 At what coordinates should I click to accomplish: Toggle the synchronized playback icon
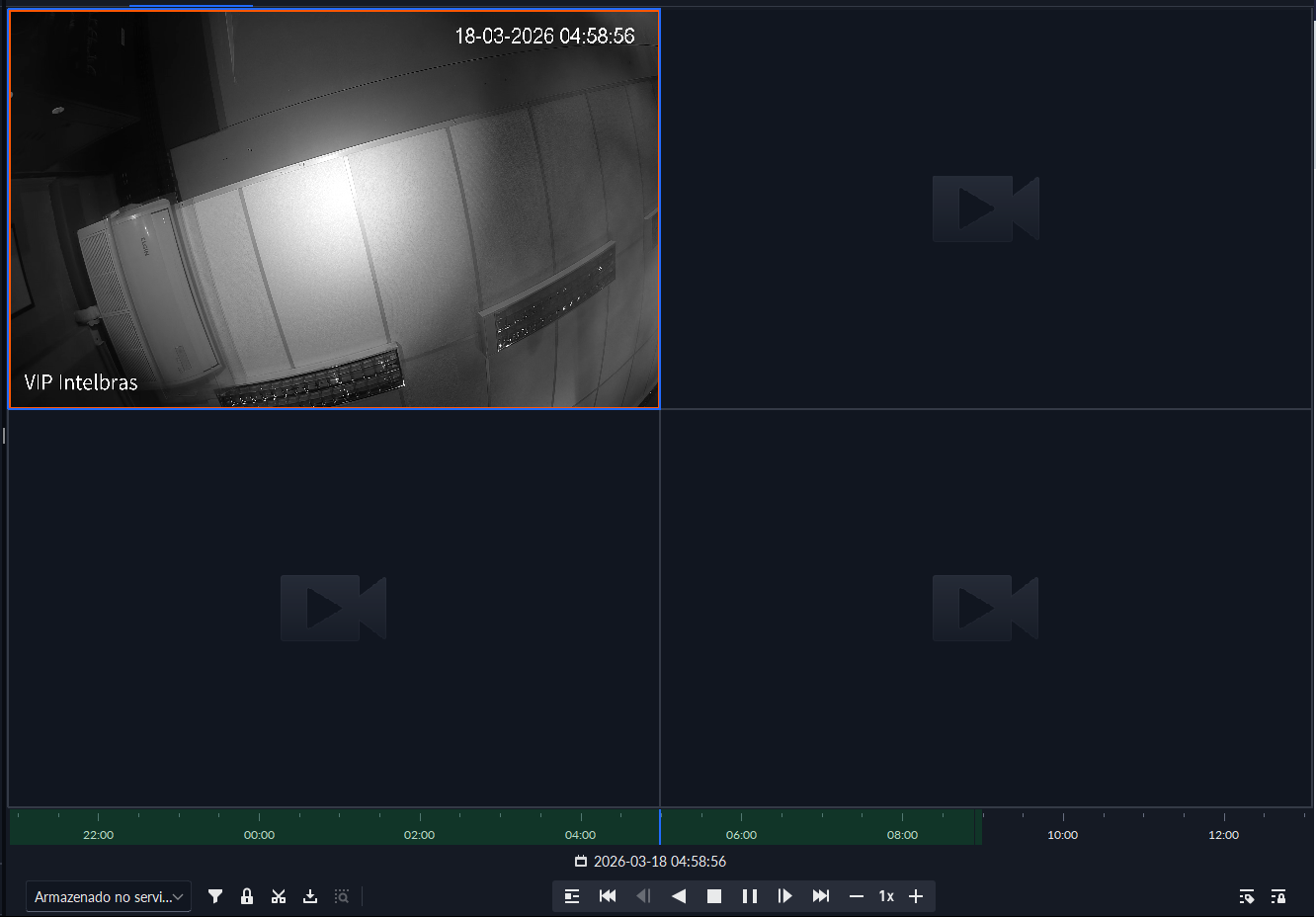pos(572,896)
